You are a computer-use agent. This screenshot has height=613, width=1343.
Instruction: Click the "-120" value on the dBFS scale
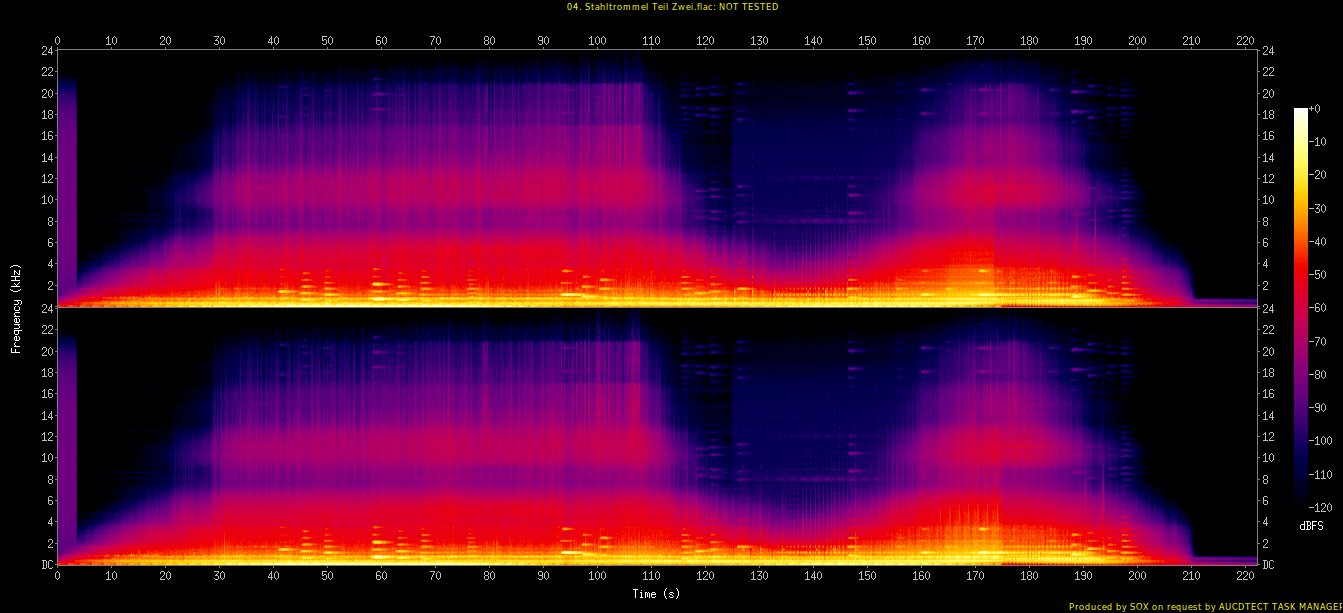[x=1323, y=506]
